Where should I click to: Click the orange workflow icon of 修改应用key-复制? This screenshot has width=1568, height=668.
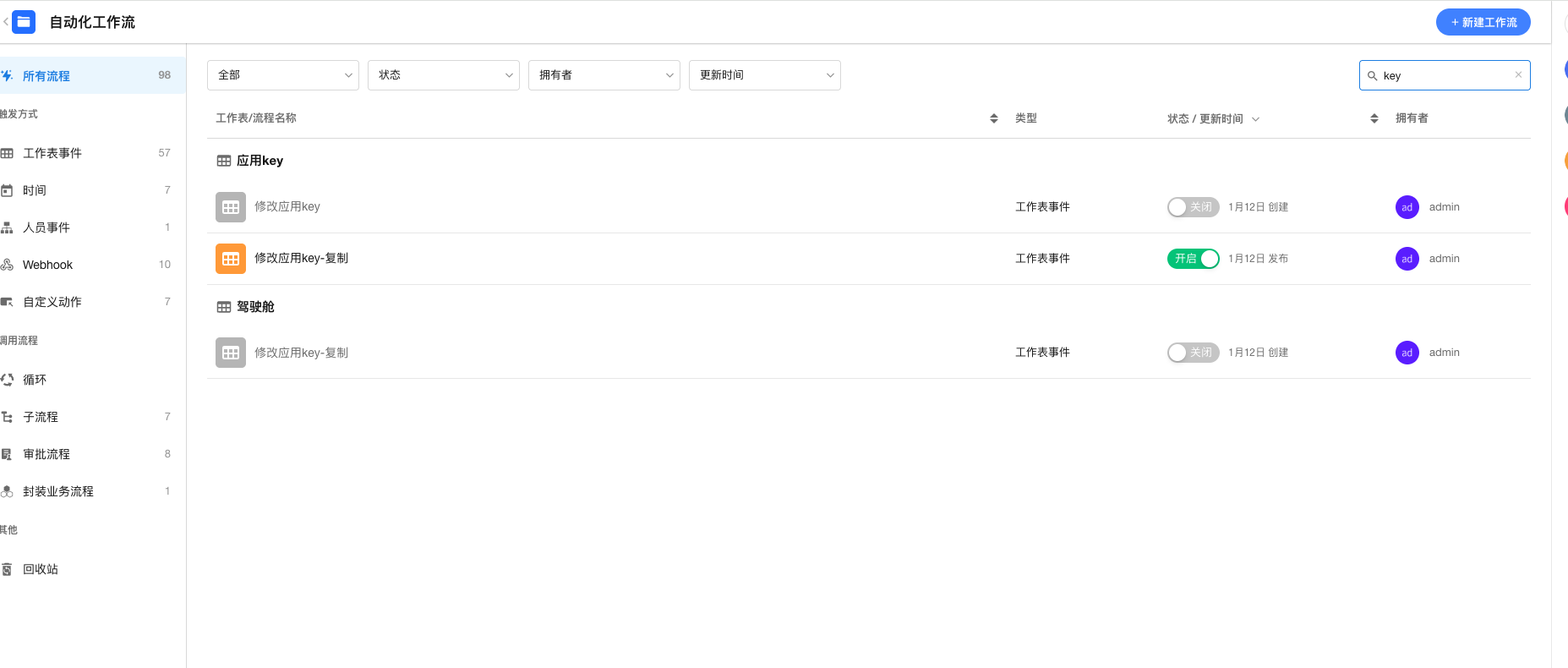[230, 259]
